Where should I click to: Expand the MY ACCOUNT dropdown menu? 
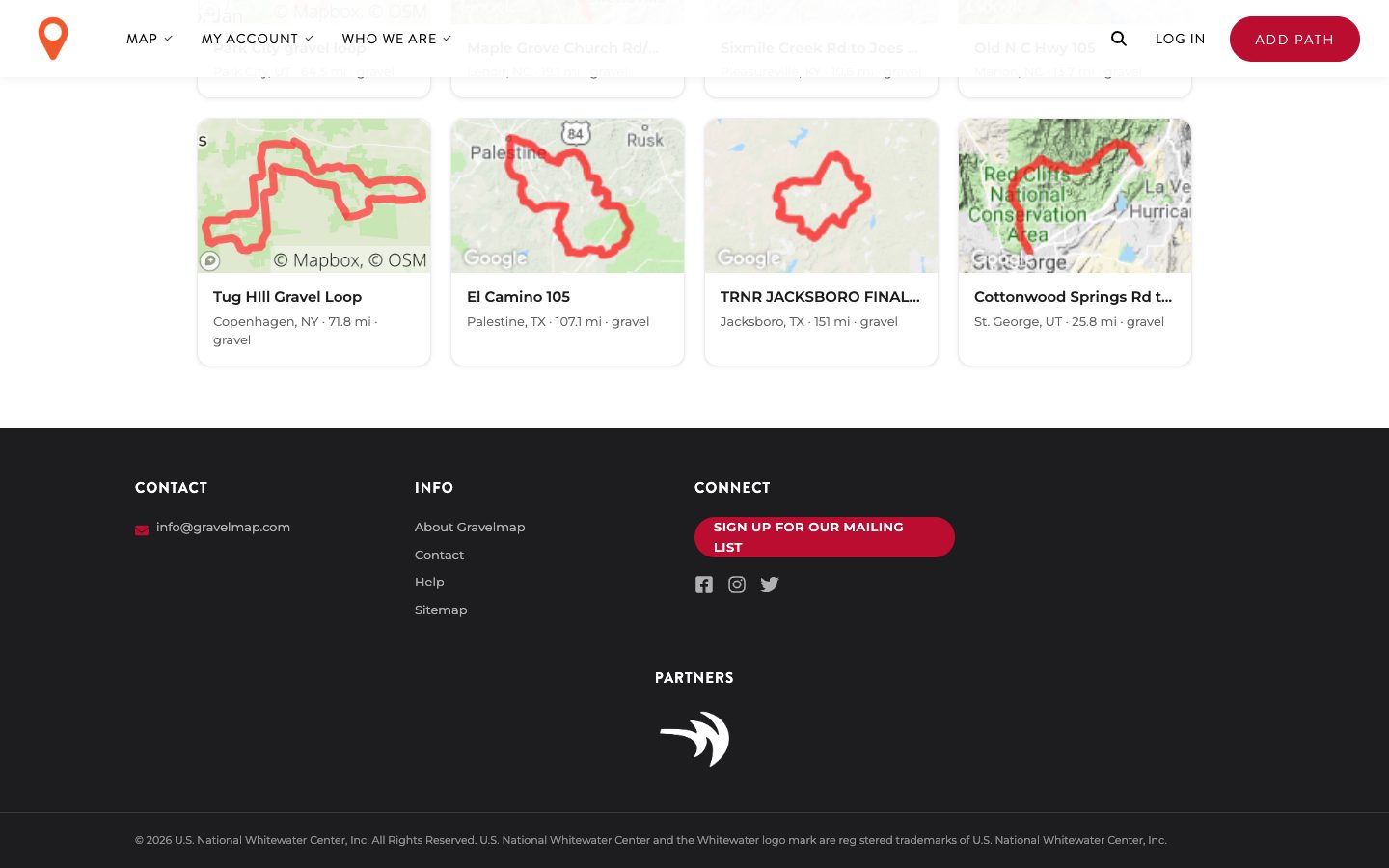tap(258, 39)
